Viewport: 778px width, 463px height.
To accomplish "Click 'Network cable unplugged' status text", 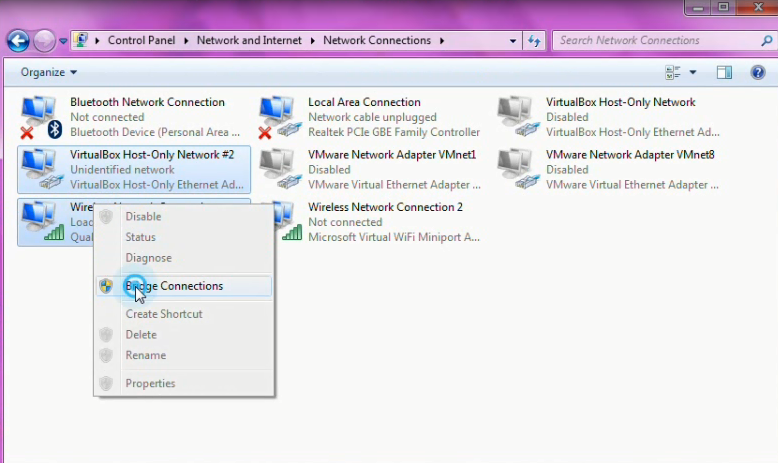I will (x=372, y=117).
